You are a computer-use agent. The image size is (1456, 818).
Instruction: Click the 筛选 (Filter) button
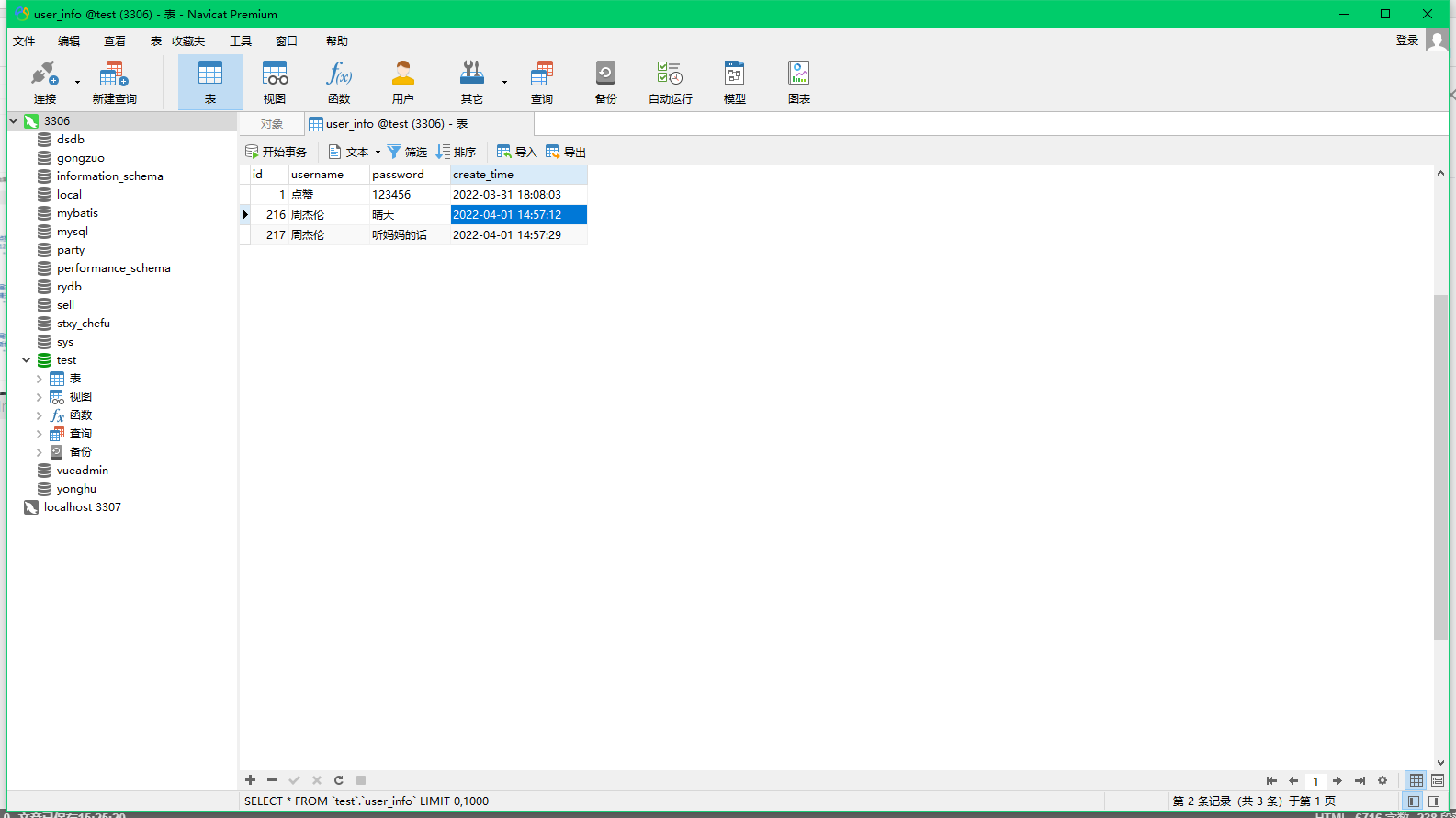pos(407,153)
